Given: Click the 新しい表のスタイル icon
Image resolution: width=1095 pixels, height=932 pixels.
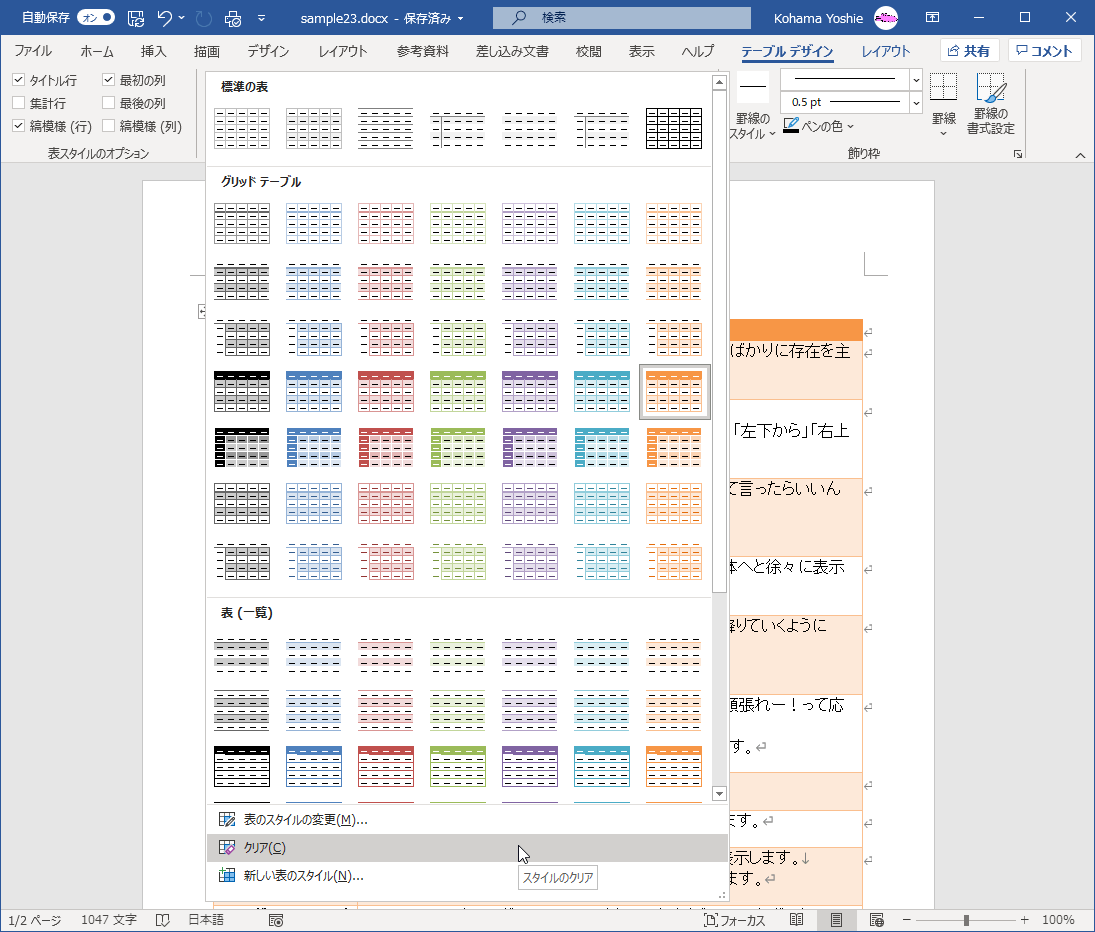Looking at the screenshot, I should (227, 875).
